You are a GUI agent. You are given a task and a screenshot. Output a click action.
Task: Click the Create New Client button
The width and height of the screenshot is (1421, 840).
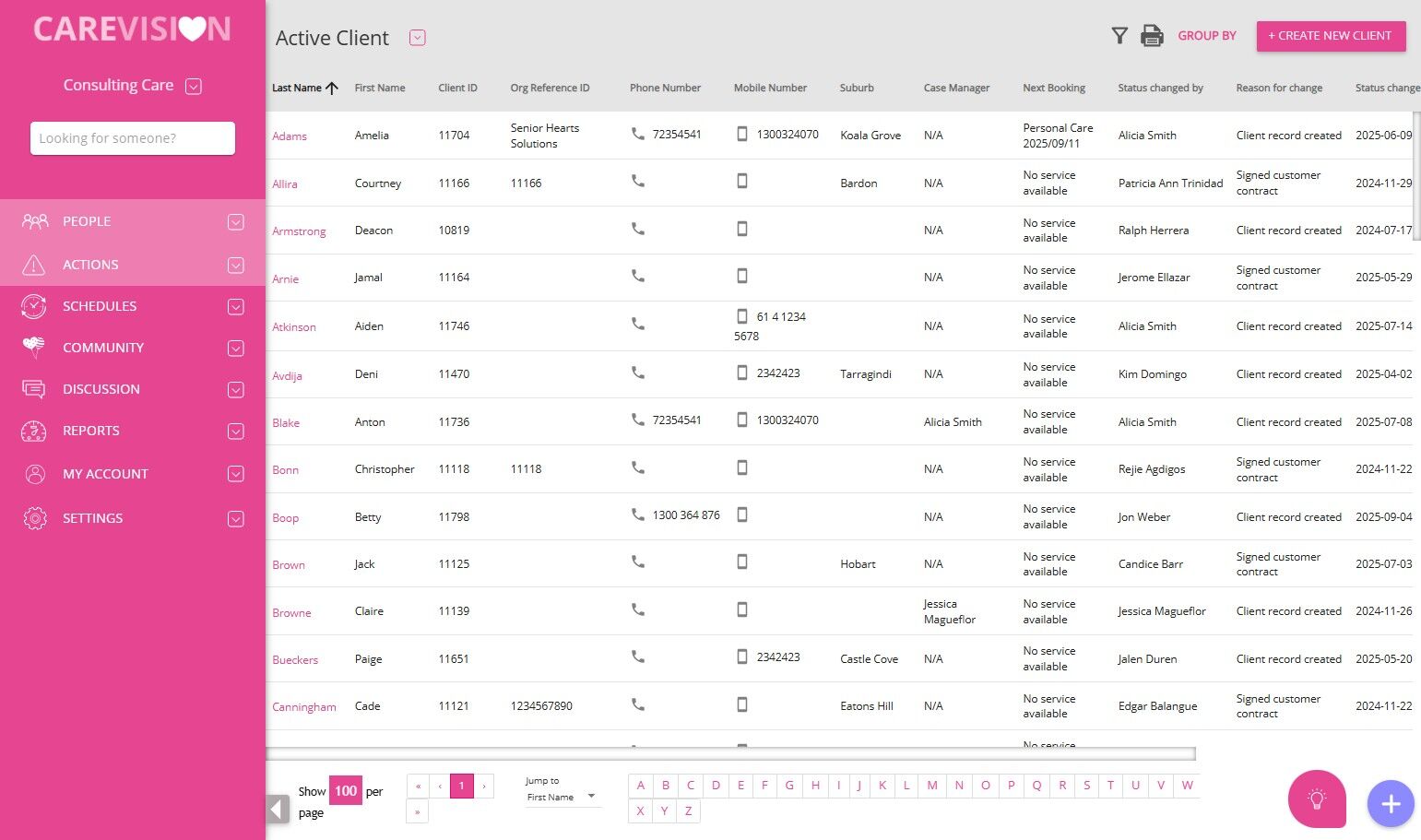click(1331, 36)
